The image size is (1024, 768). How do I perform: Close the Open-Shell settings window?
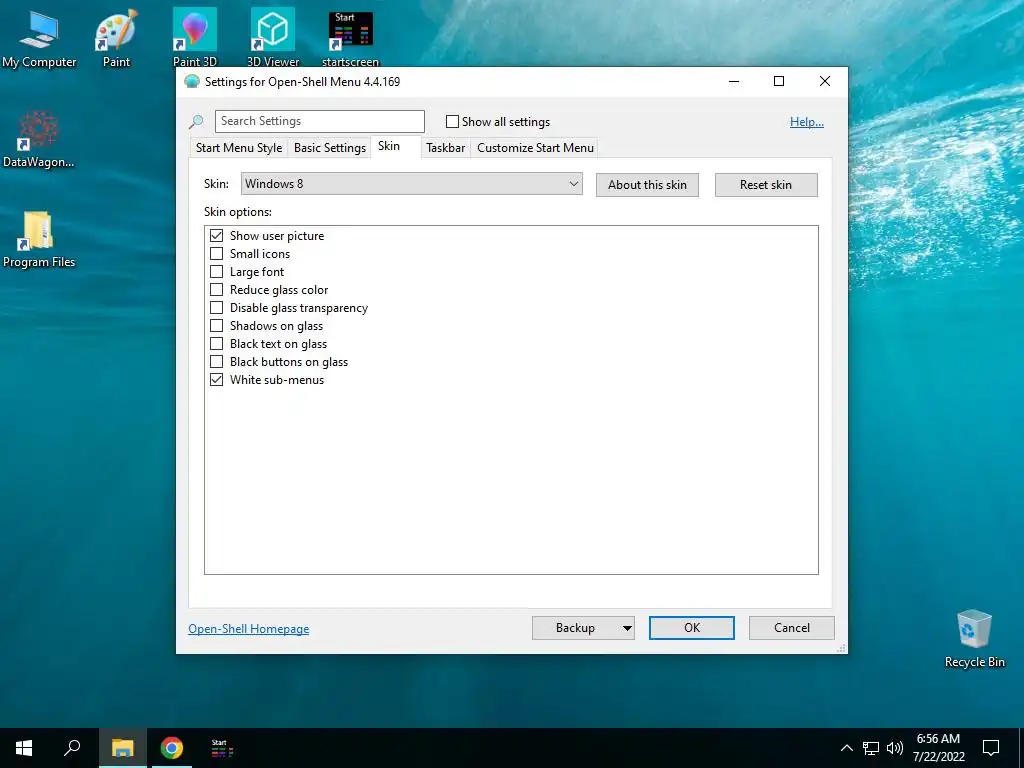[825, 82]
